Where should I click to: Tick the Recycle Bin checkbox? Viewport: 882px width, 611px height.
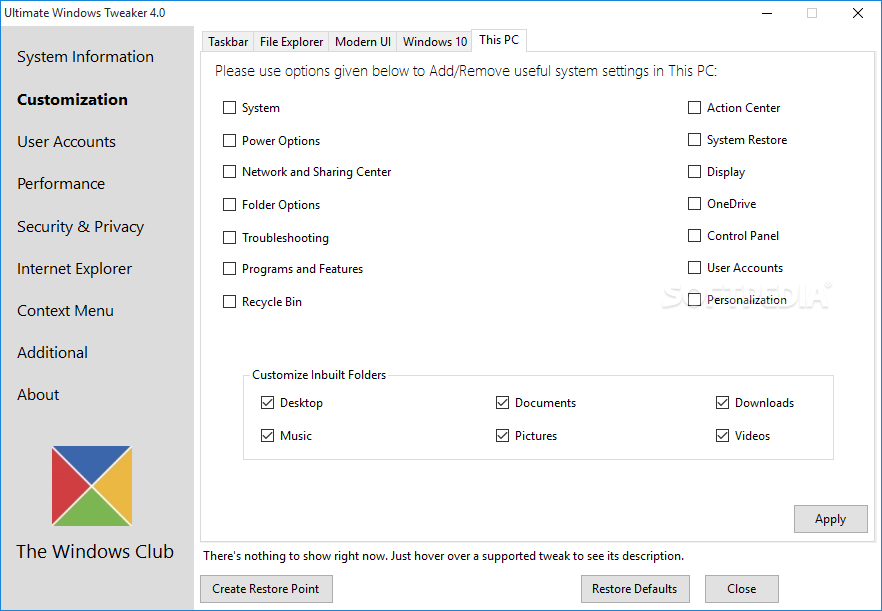click(230, 302)
